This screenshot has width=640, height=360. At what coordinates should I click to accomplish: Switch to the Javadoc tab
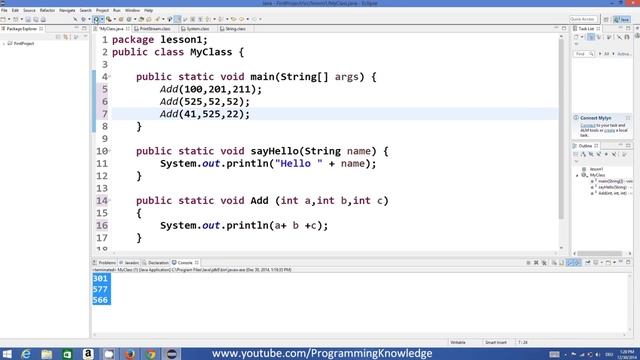pyautogui.click(x=129, y=263)
